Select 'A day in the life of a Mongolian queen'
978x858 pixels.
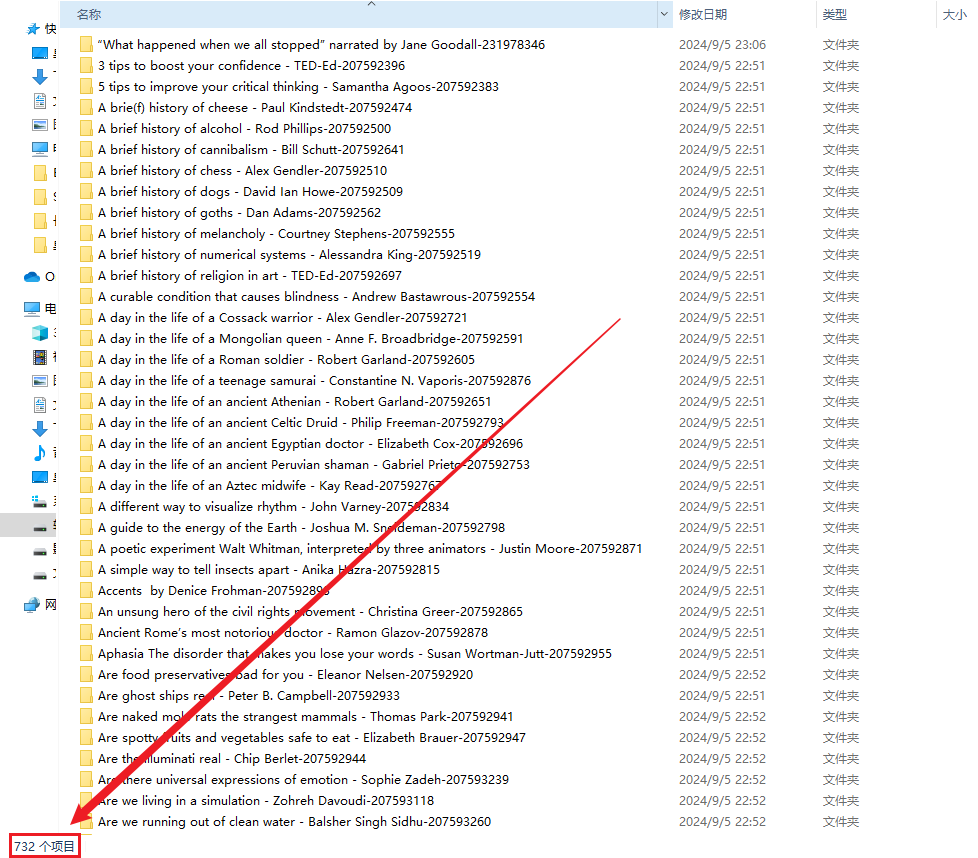tap(311, 339)
